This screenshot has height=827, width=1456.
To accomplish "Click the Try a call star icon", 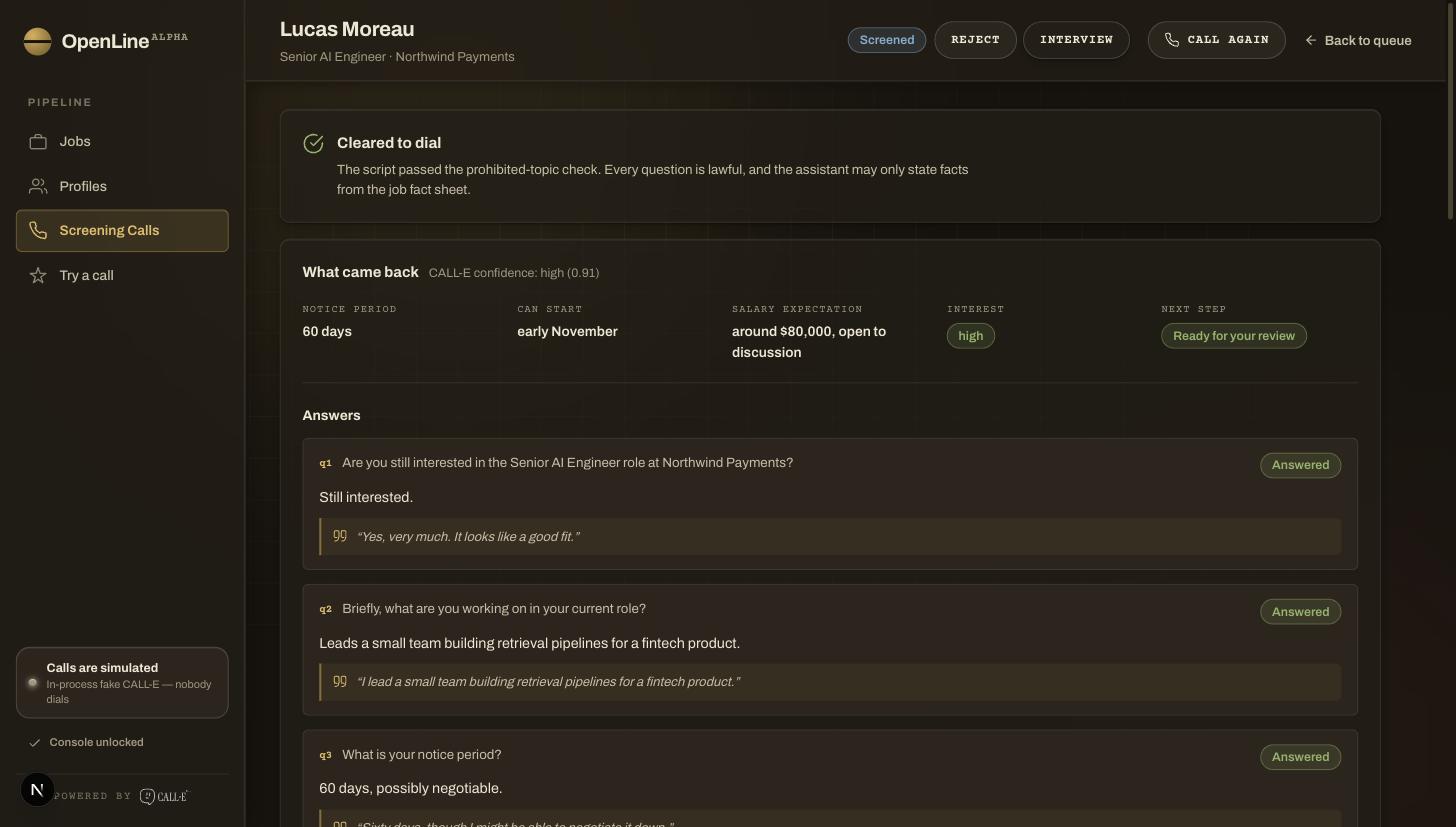I will pyautogui.click(x=38, y=275).
